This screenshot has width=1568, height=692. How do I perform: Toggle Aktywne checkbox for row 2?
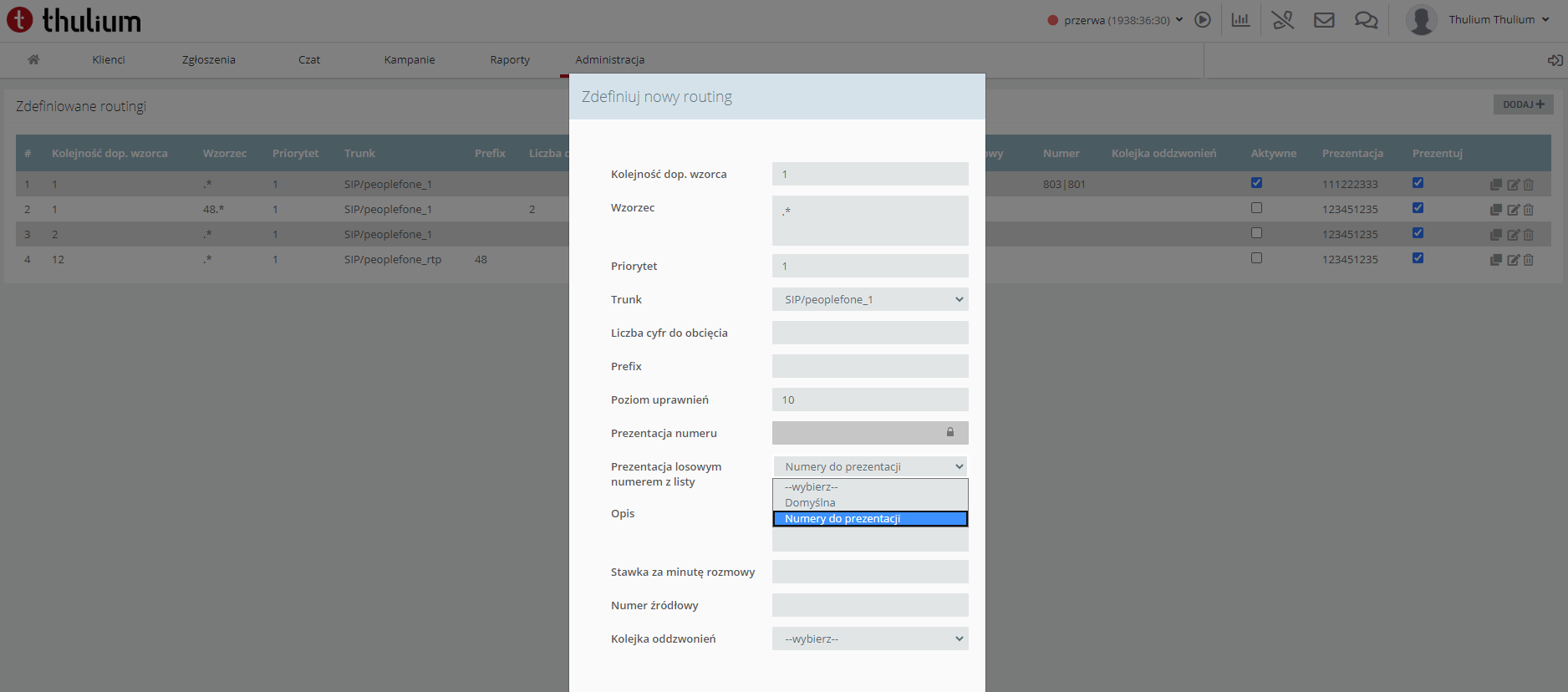[1256, 207]
